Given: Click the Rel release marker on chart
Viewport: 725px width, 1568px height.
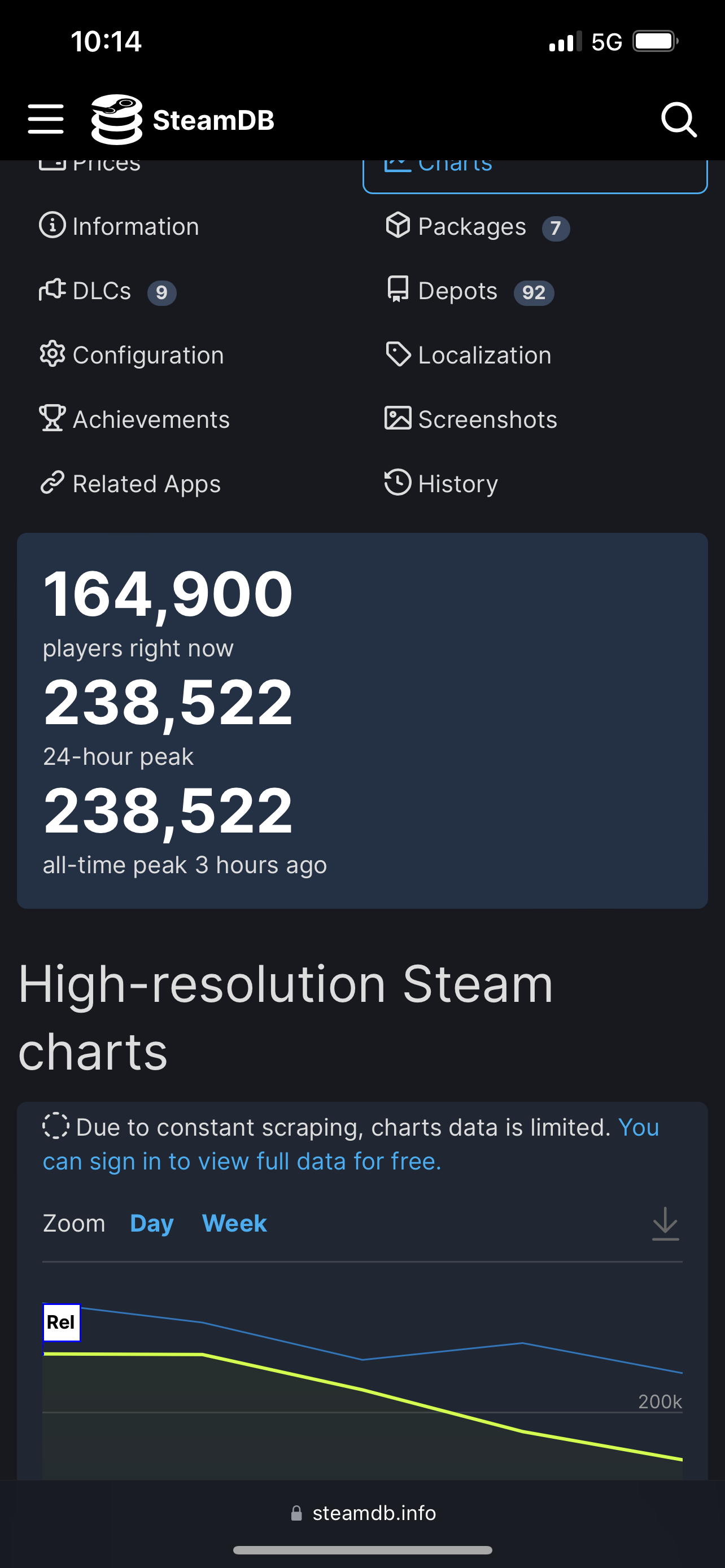Looking at the screenshot, I should [x=62, y=1322].
